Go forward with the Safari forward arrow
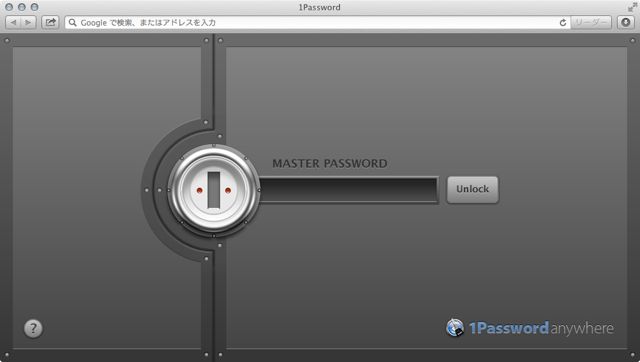 coord(28,22)
